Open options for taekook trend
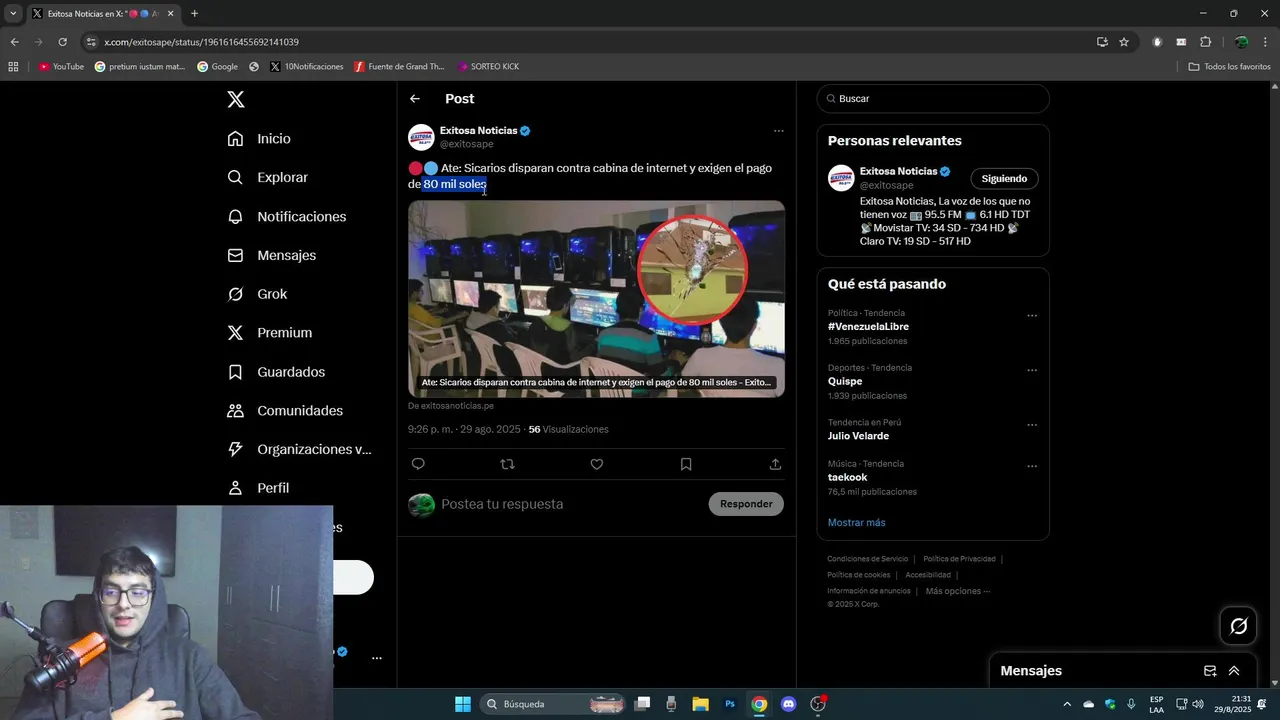The height and width of the screenshot is (720, 1280). (1032, 466)
